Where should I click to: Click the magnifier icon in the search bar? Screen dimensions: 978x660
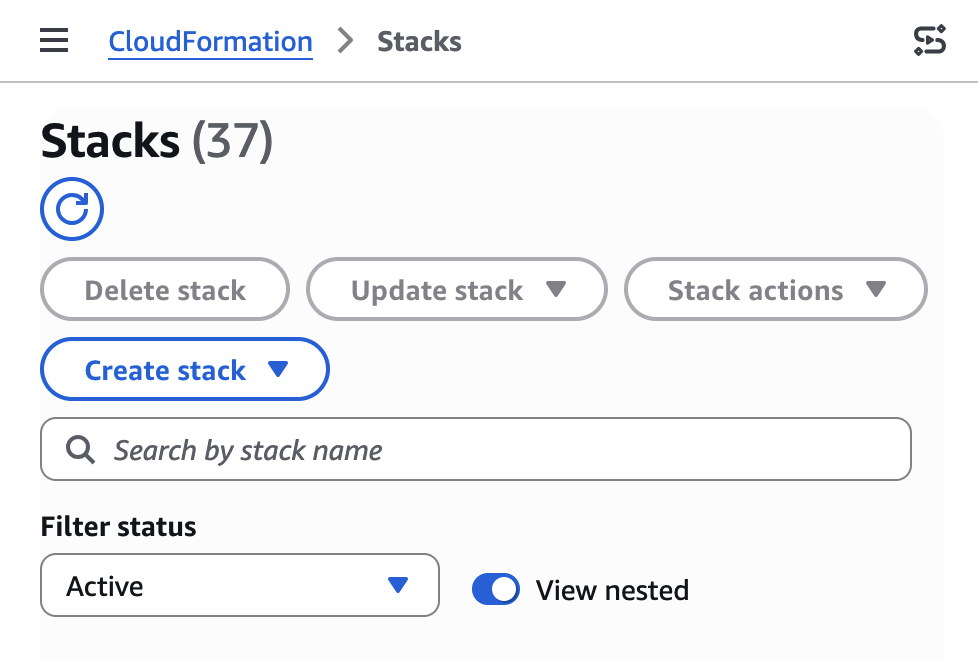click(81, 449)
